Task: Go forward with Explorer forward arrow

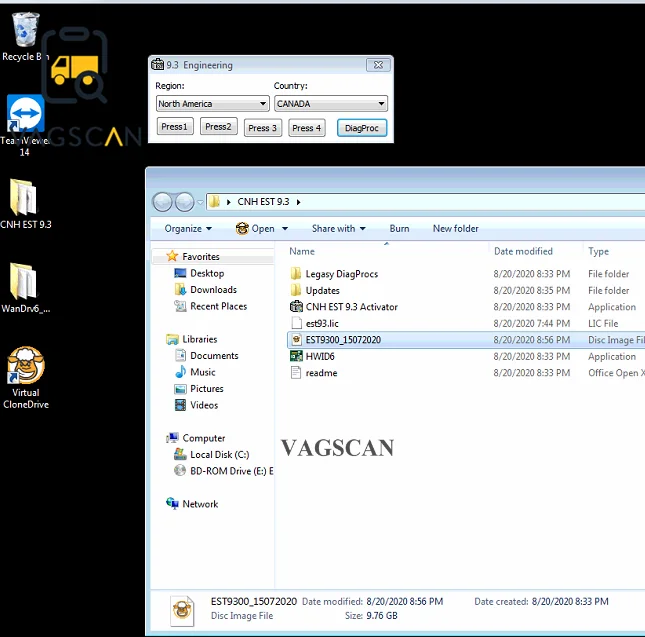Action: pos(185,202)
